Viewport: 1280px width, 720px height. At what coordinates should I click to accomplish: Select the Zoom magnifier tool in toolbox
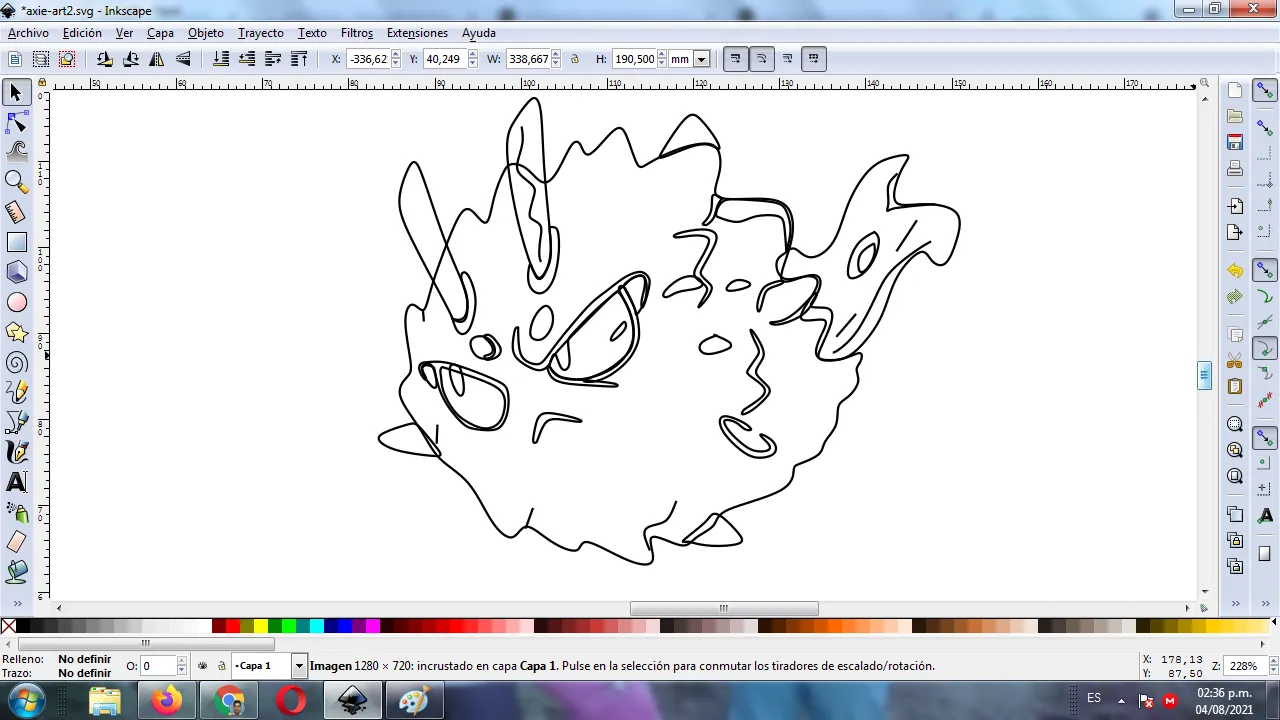[x=16, y=182]
